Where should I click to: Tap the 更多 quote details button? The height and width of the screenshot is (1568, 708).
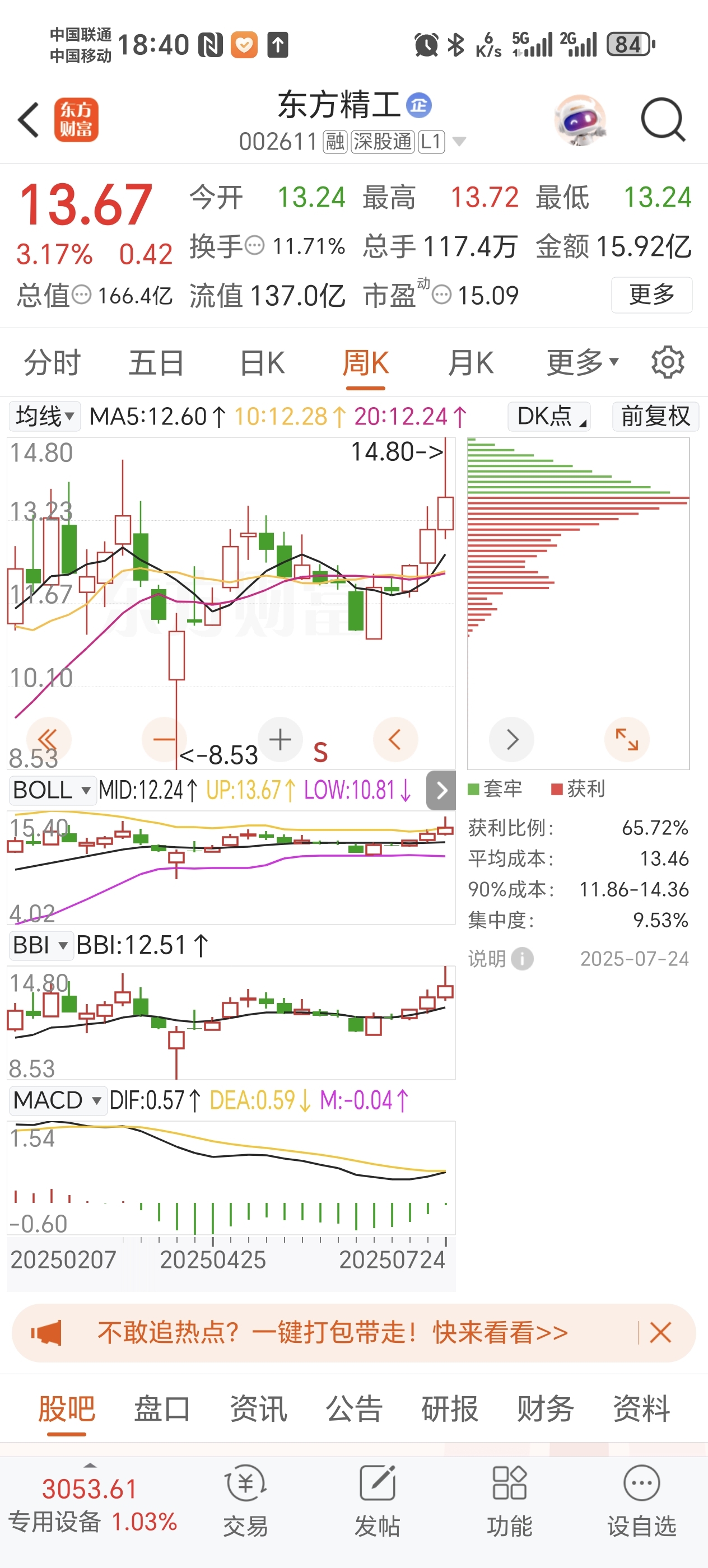tap(651, 295)
